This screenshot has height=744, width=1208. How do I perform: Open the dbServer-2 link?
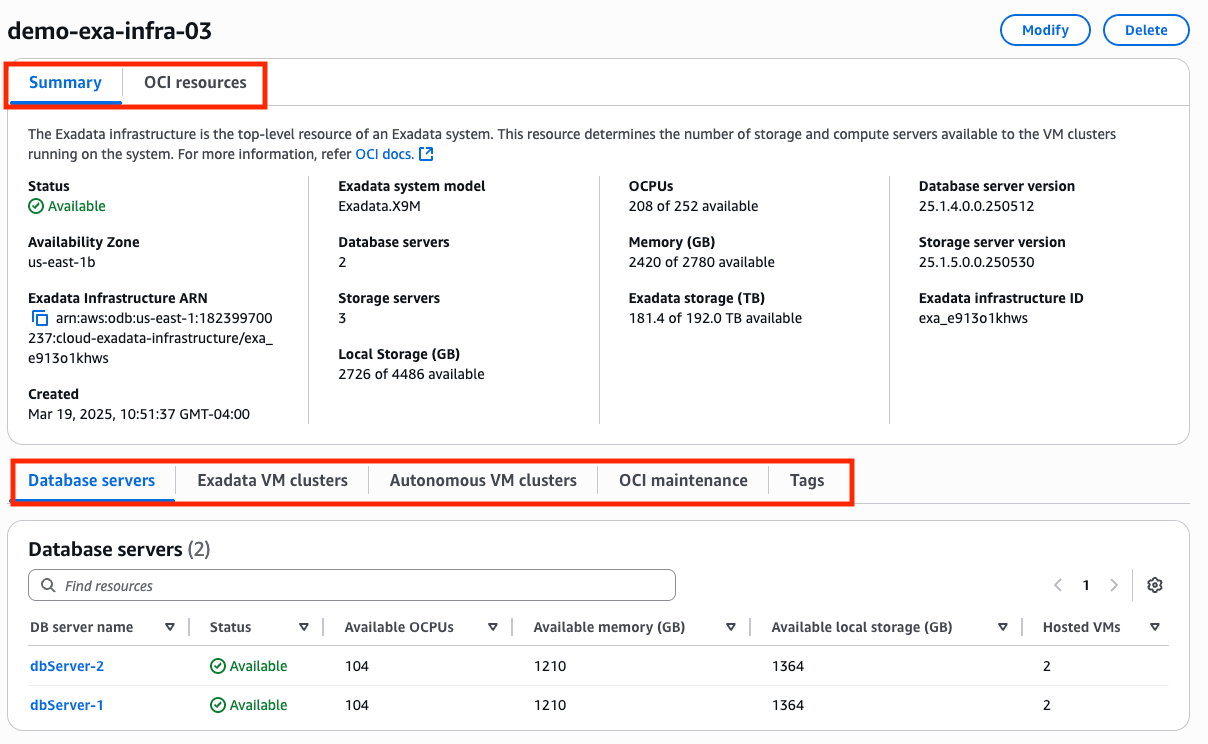pos(67,666)
